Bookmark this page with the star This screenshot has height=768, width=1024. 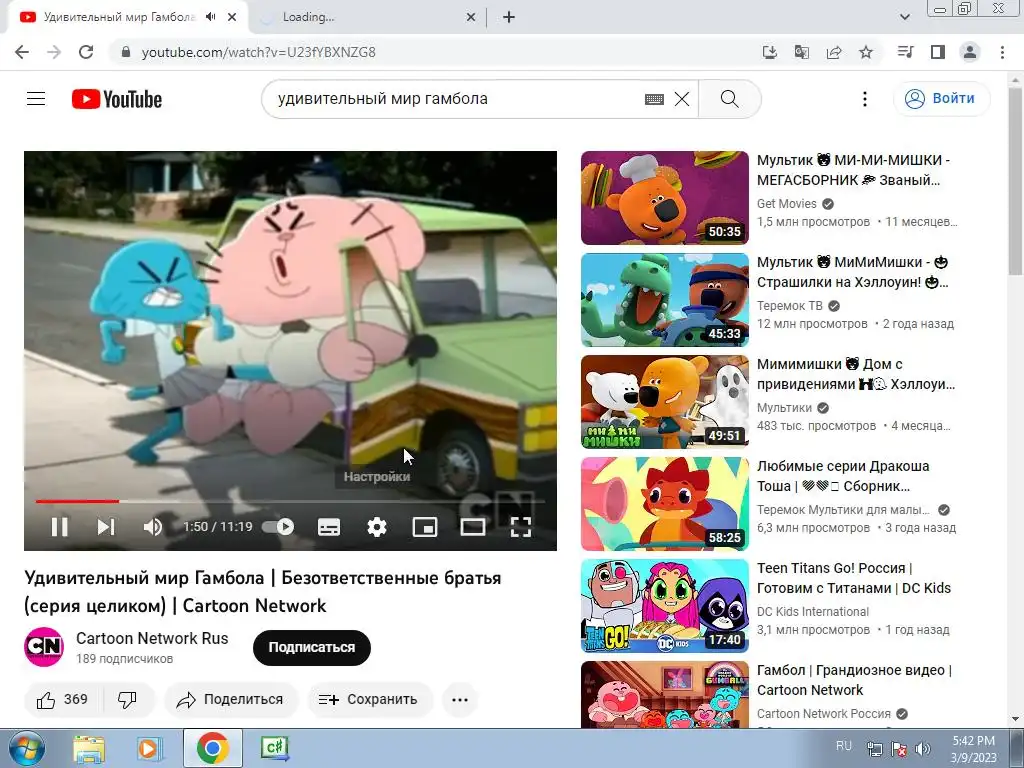coord(866,52)
